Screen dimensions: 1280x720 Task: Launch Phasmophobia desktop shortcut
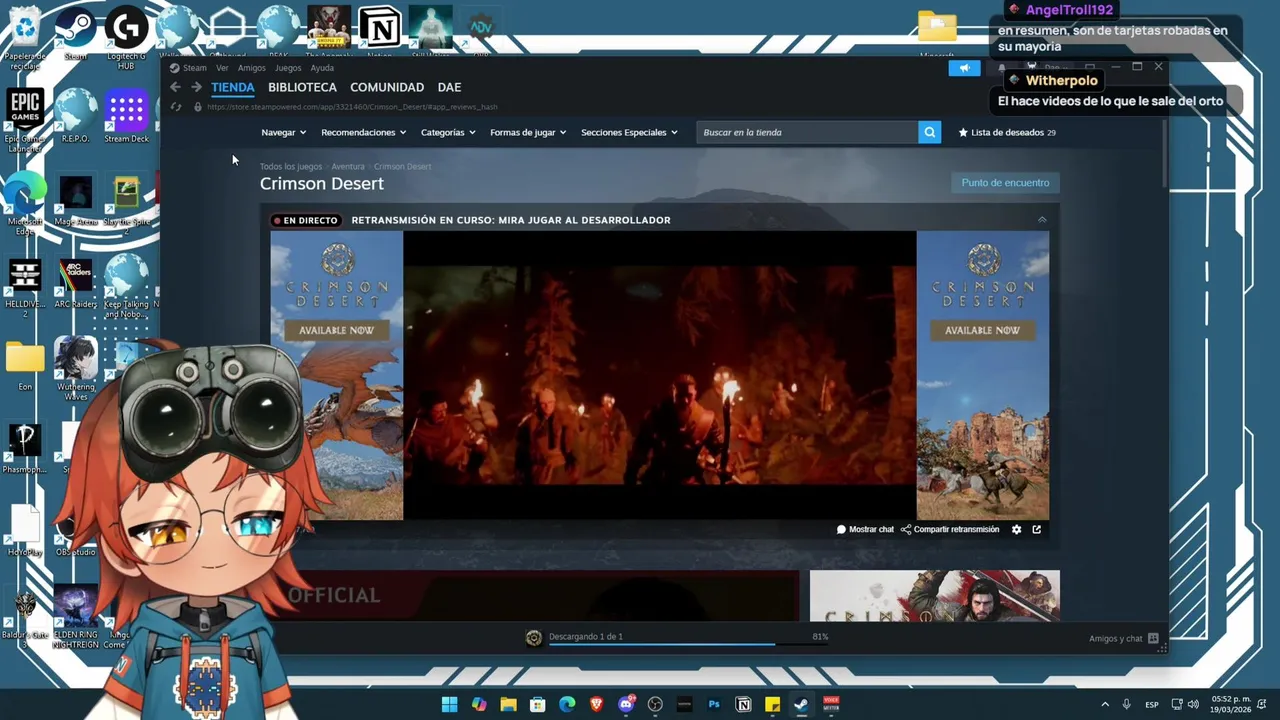(x=25, y=448)
